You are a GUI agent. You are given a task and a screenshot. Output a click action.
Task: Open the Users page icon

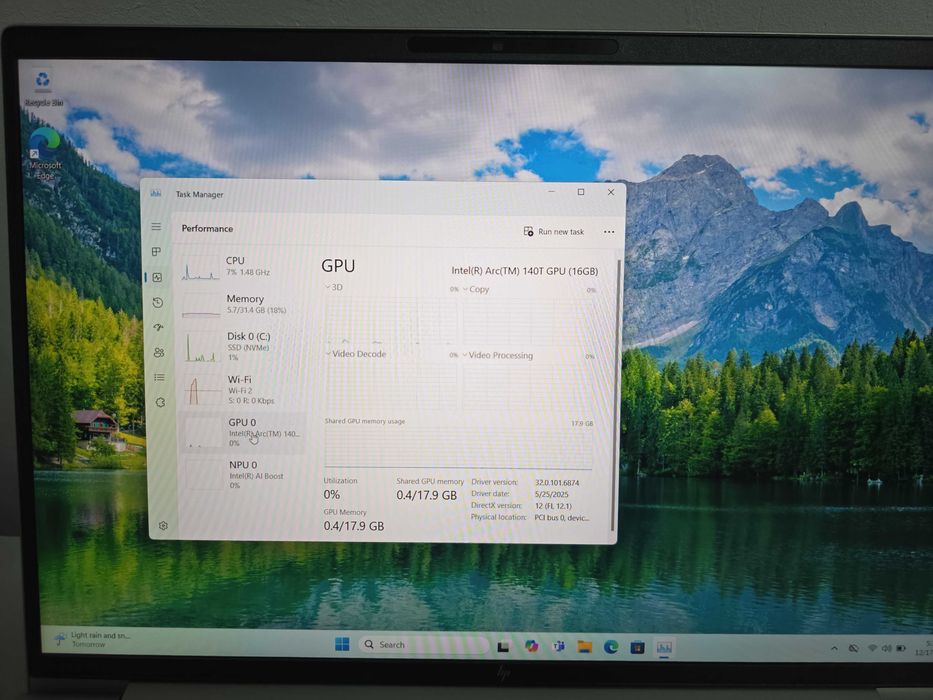(159, 352)
